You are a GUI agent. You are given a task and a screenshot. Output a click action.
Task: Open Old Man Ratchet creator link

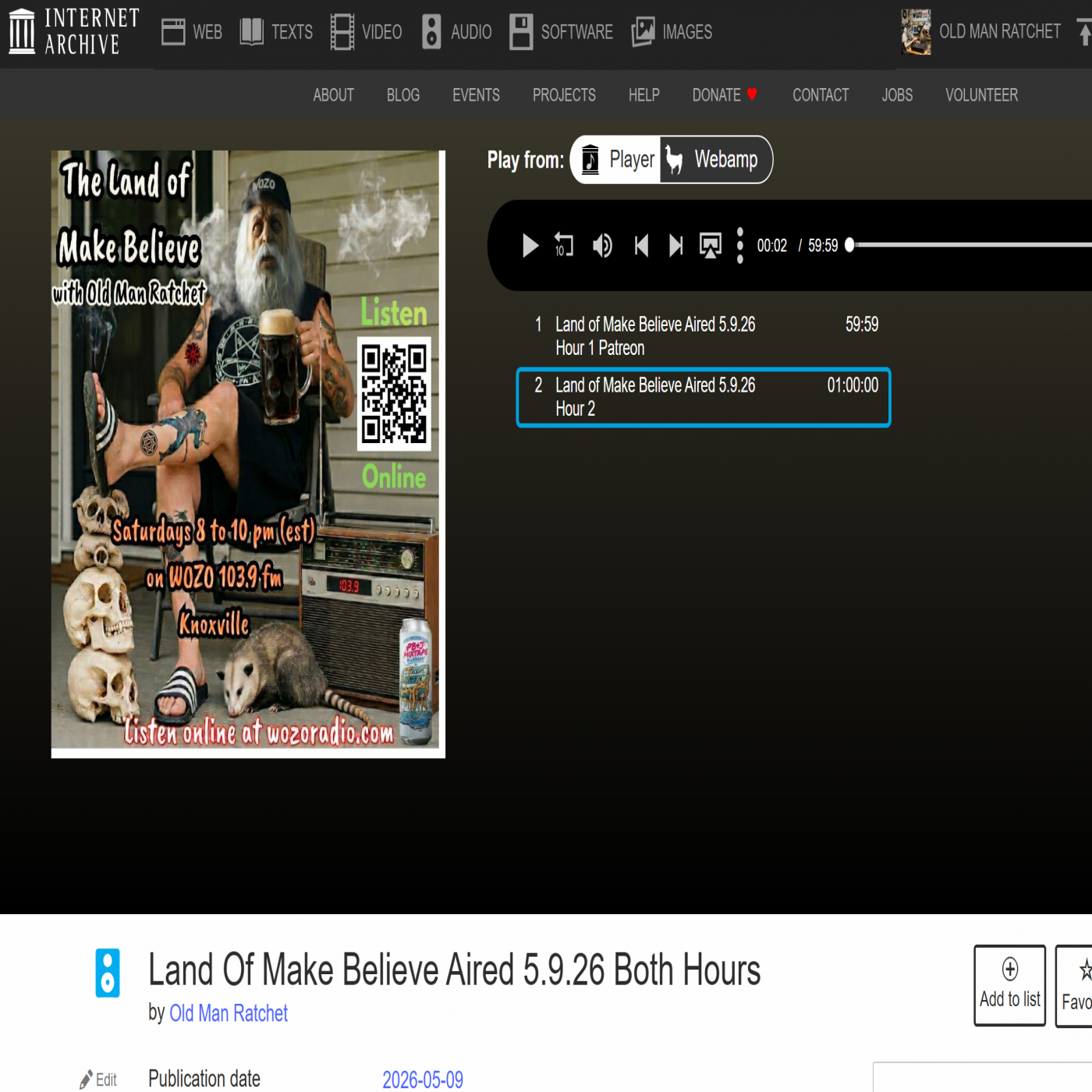[229, 1013]
